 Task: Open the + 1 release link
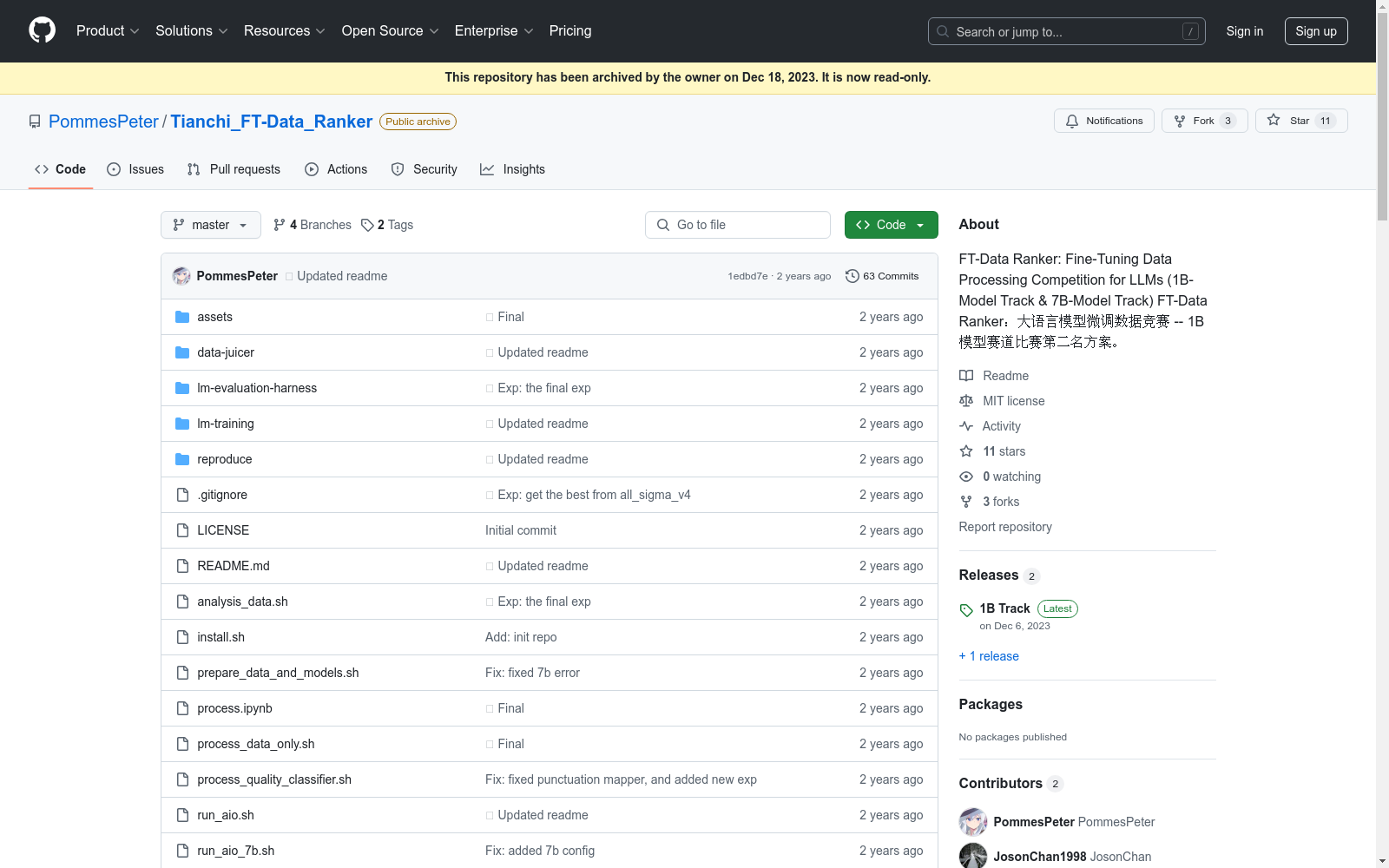tap(989, 656)
